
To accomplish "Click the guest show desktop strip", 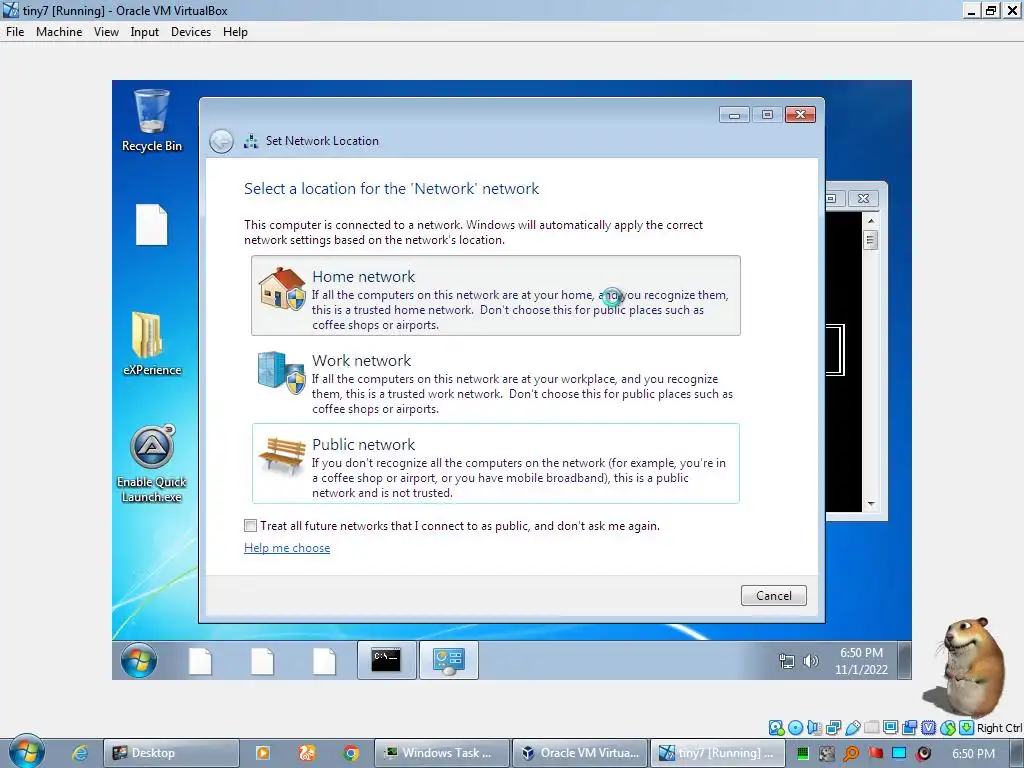I will click(x=905, y=660).
